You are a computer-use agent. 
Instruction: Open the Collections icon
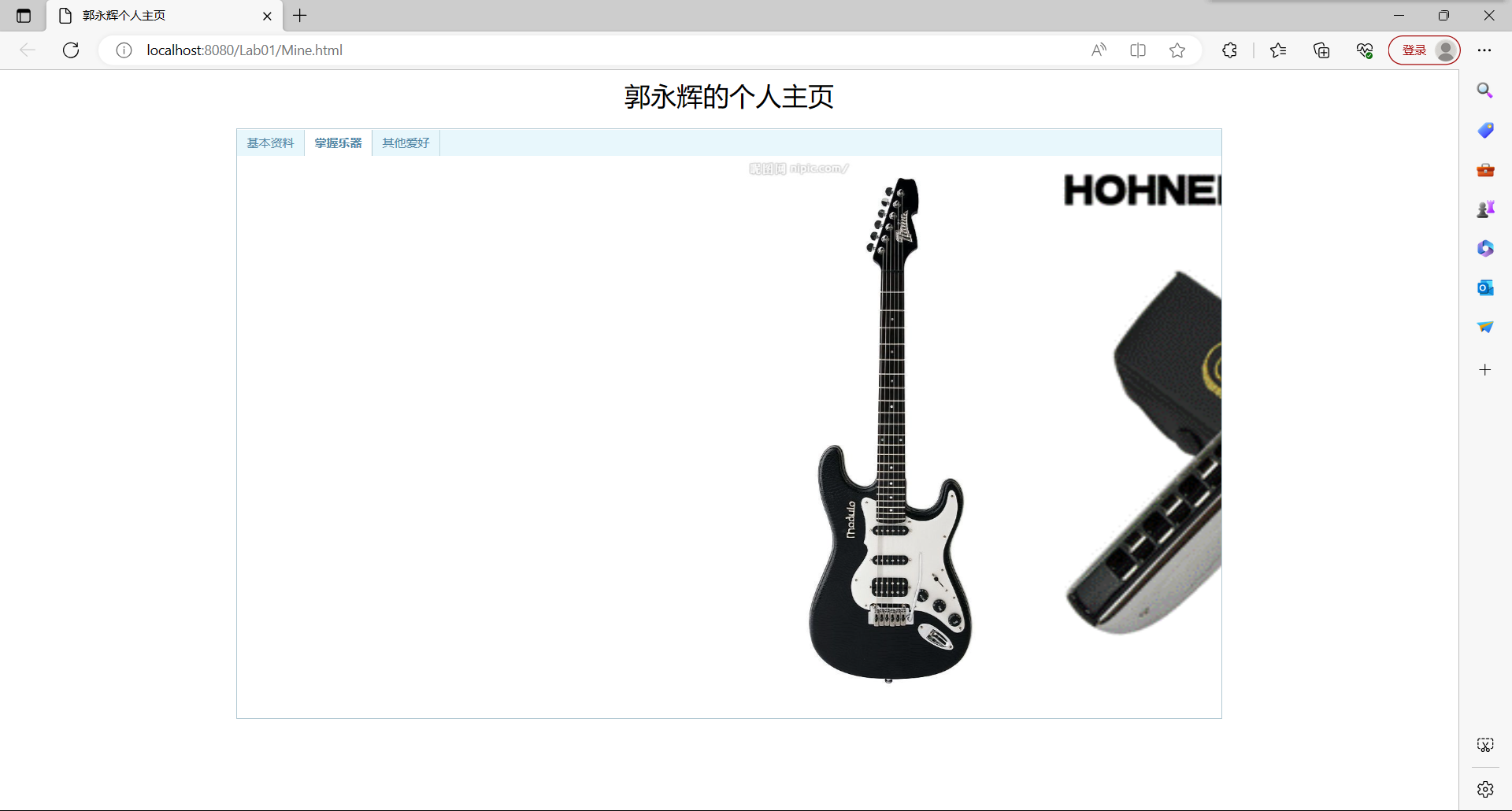point(1321,50)
